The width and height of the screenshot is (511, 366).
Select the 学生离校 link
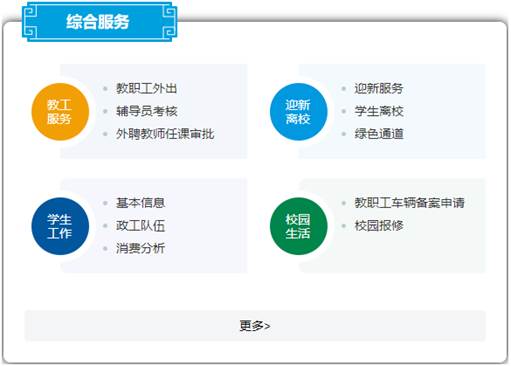pyautogui.click(x=379, y=111)
